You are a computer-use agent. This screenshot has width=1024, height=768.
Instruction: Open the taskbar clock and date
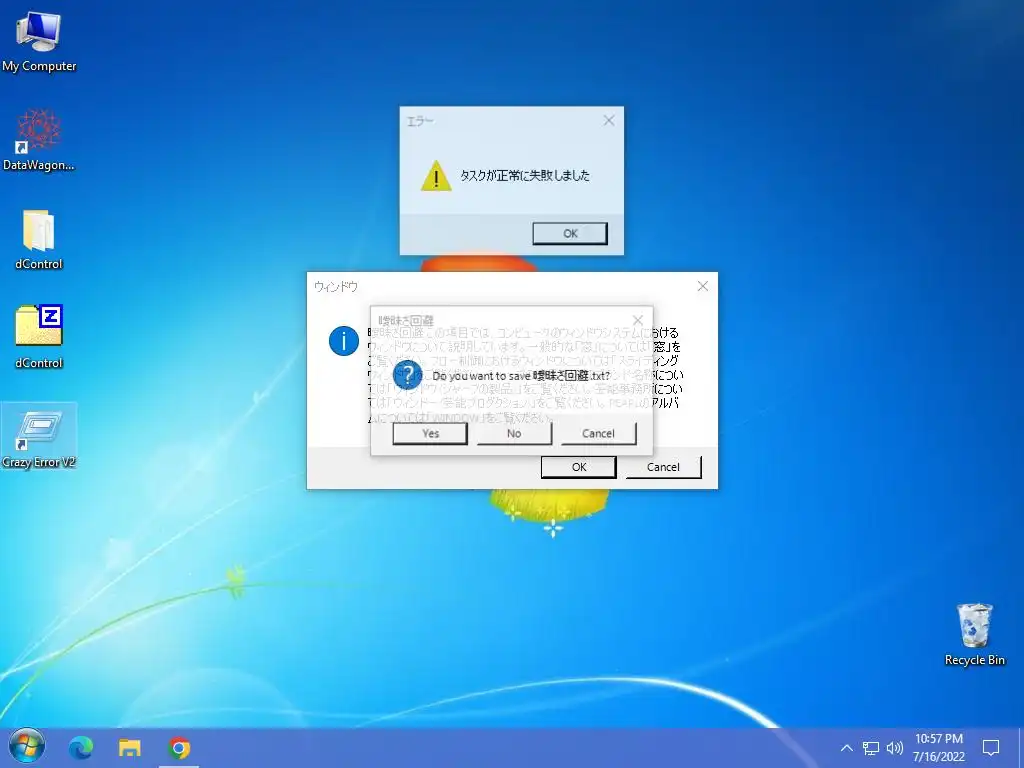[x=938, y=748]
